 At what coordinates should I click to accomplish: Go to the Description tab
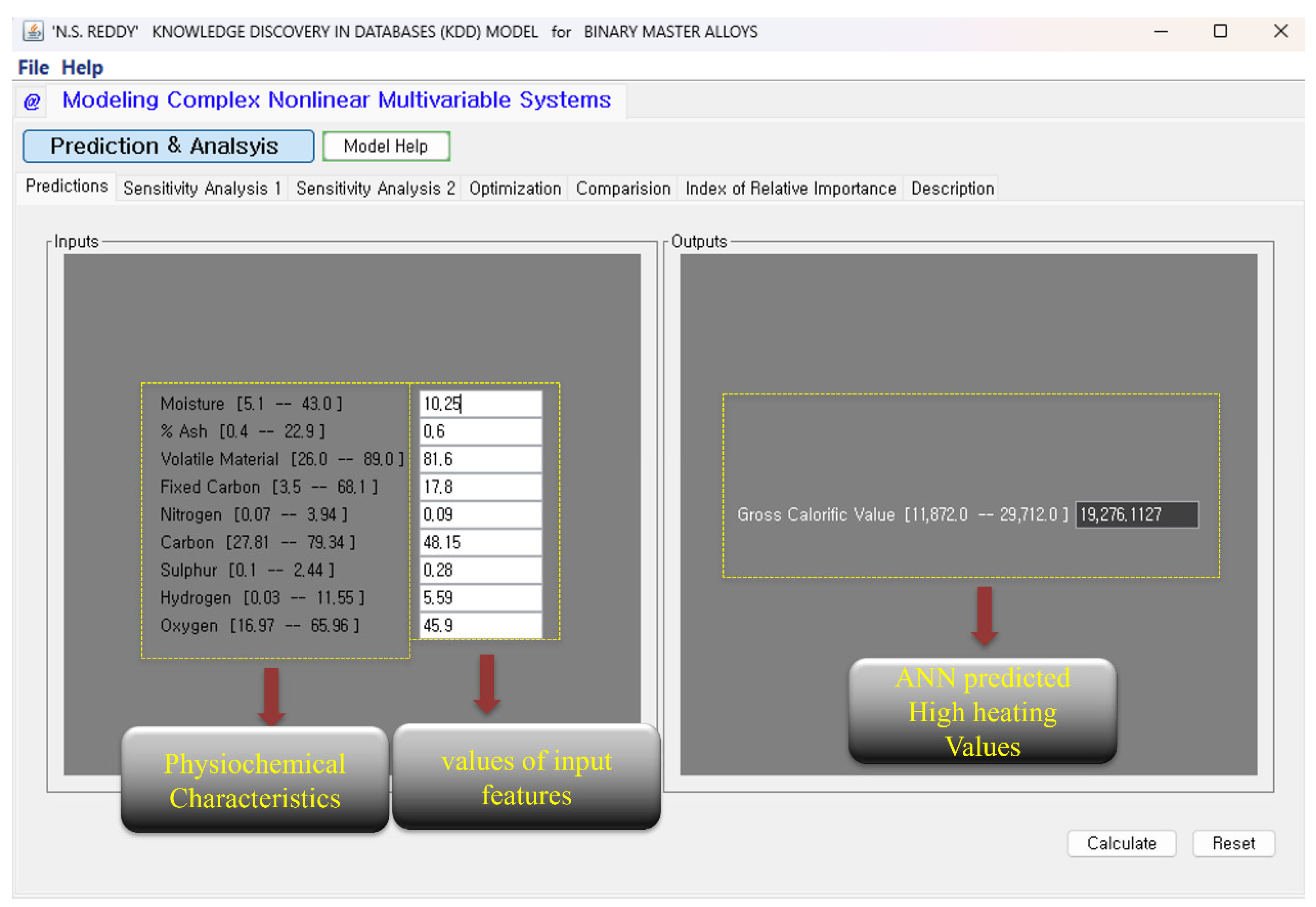(x=952, y=188)
